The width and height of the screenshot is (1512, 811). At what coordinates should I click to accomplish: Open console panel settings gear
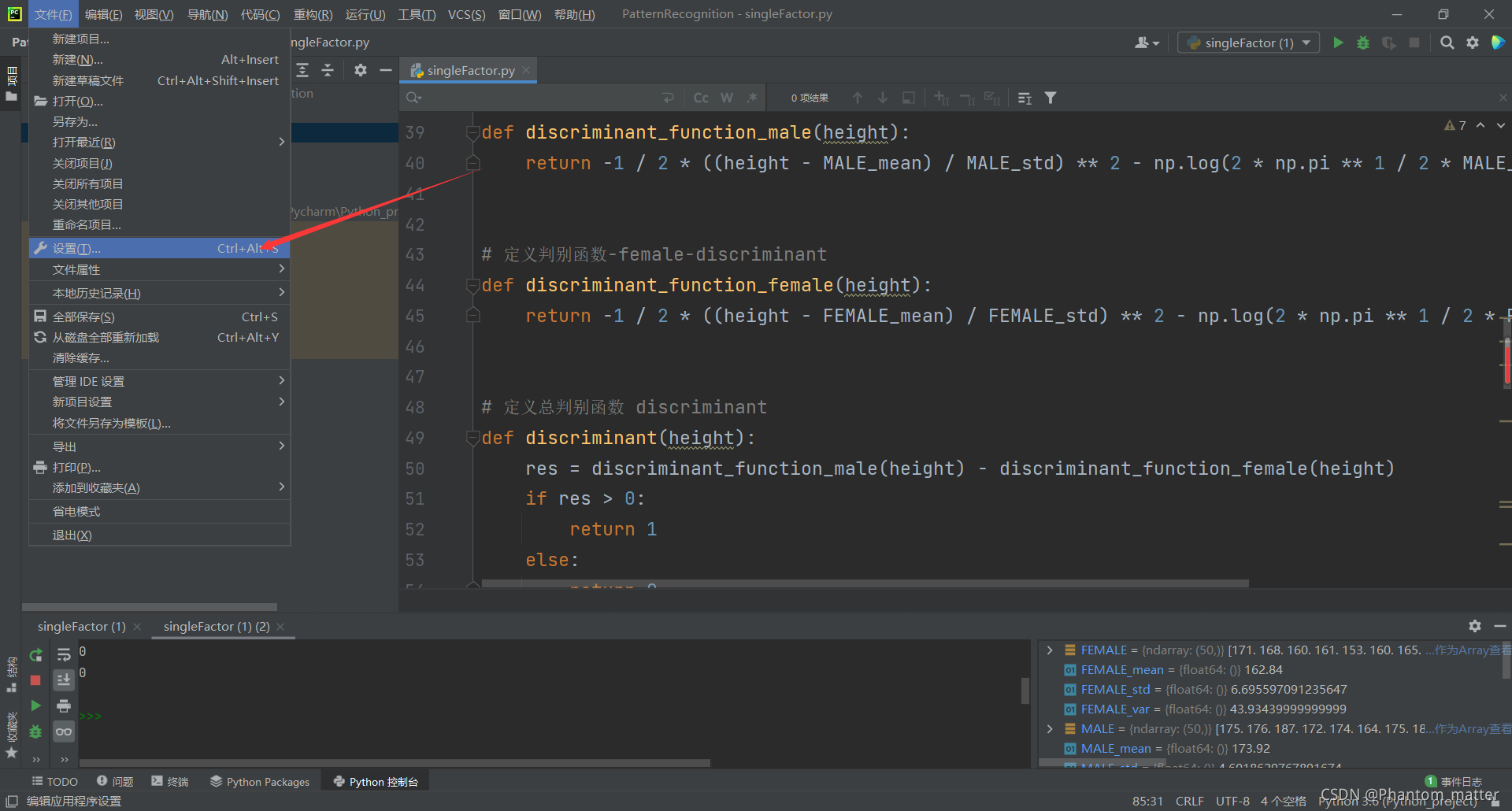1475,626
